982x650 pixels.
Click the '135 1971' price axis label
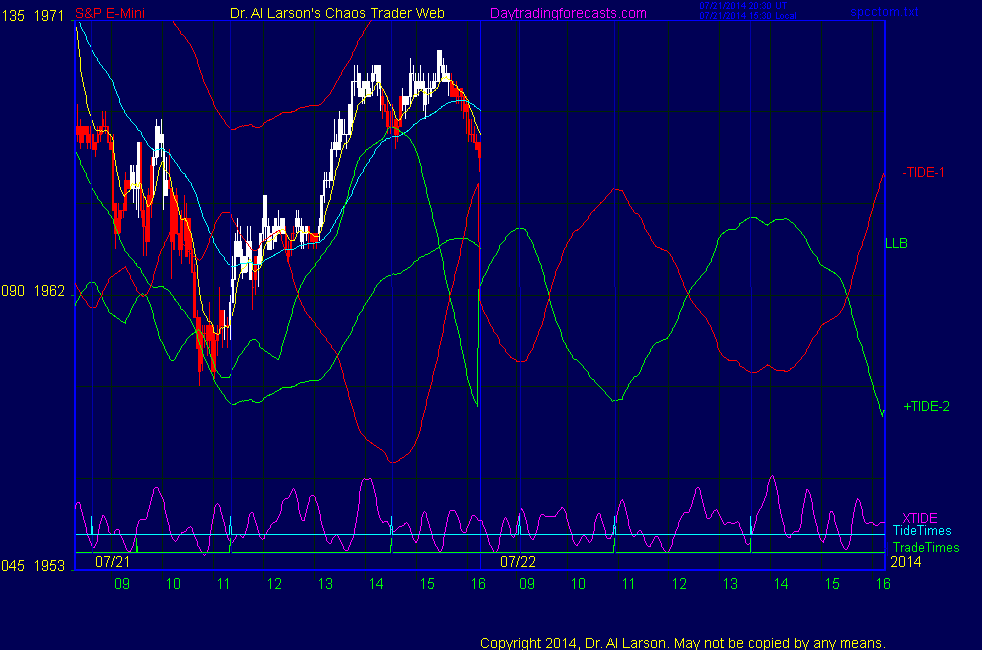[x=33, y=16]
